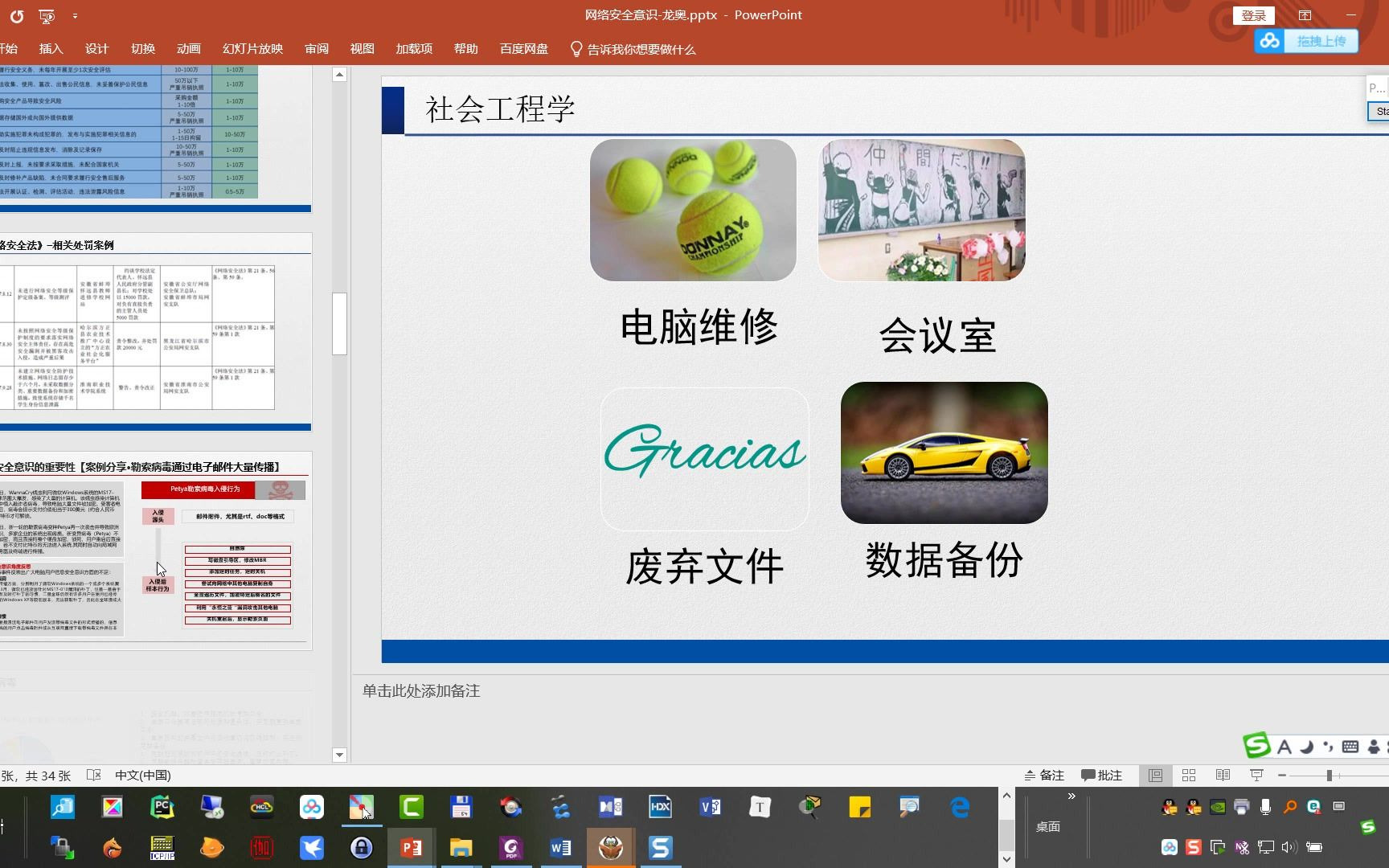Click the taskbar icon scroll down arrow
Viewport: 1389px width, 868px height.
click(x=1006, y=858)
